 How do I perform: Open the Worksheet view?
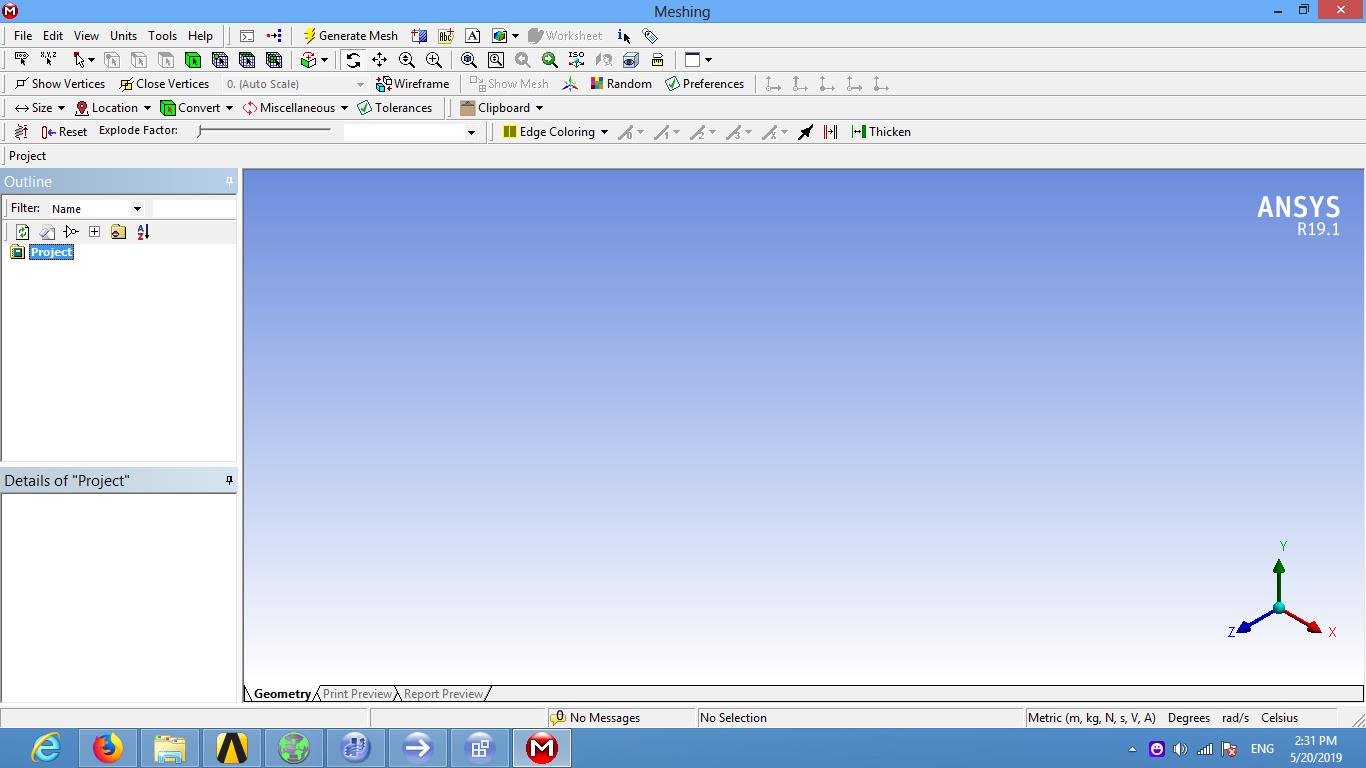click(566, 35)
